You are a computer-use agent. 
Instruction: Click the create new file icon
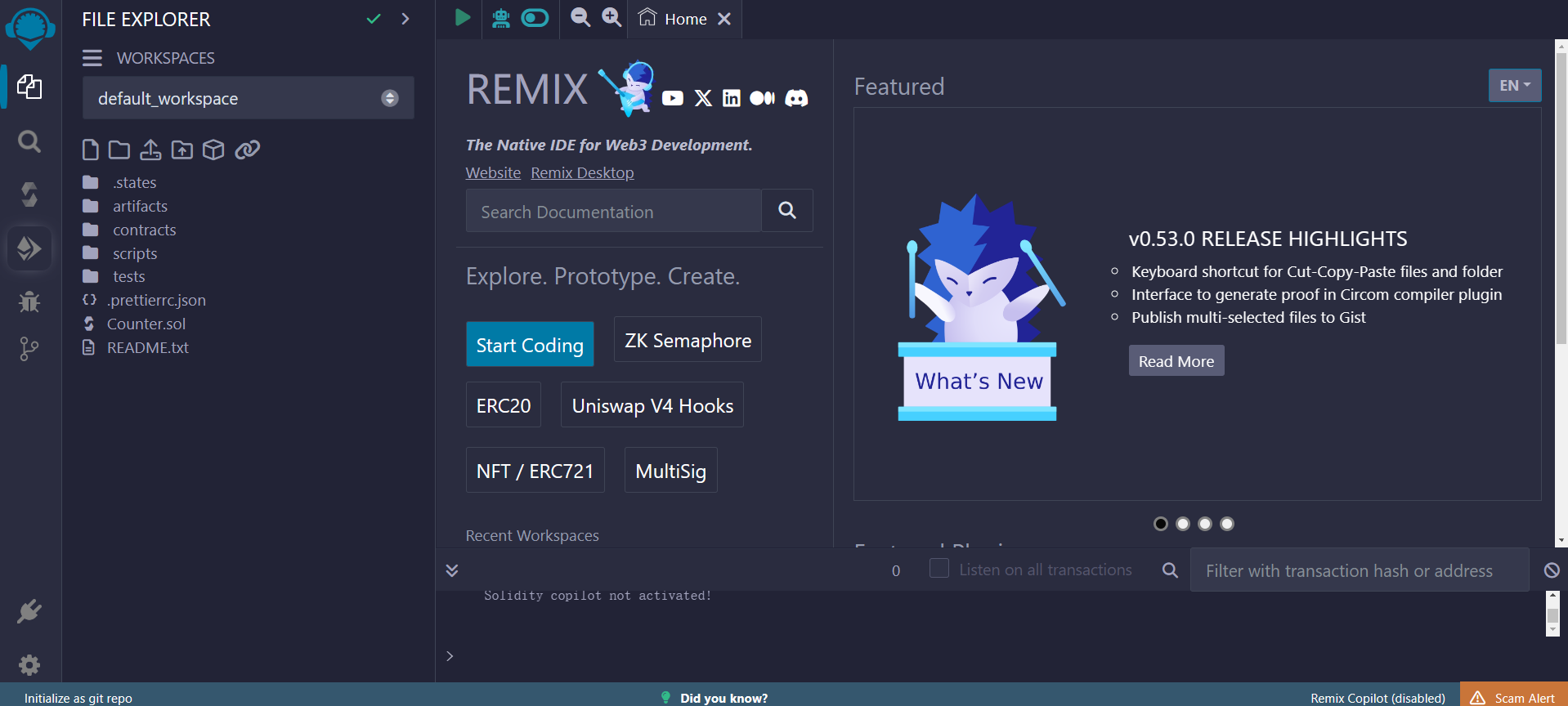pyautogui.click(x=91, y=150)
